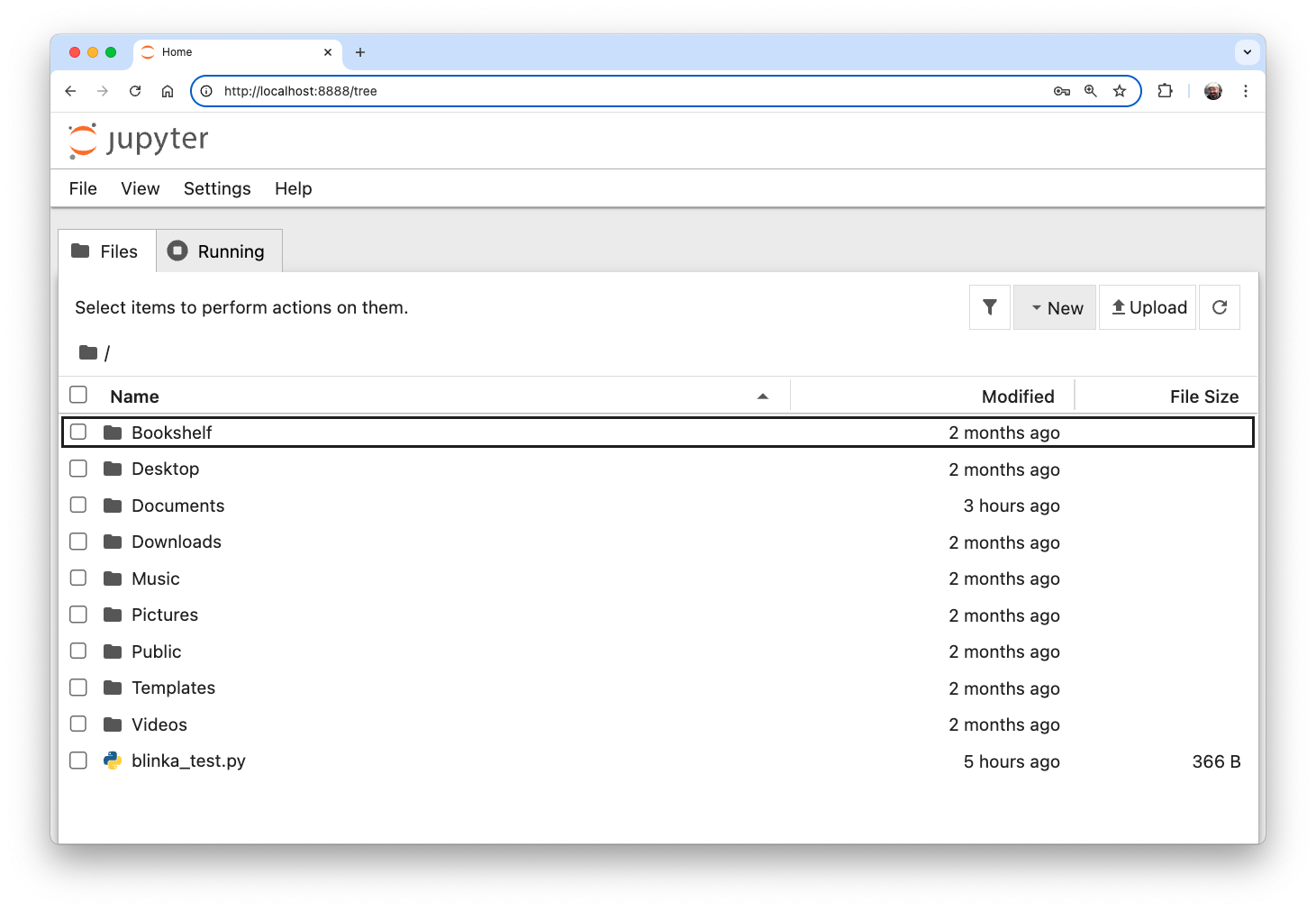This screenshot has height=911, width=1316.
Task: Check the Documents row checkbox
Action: click(x=78, y=505)
